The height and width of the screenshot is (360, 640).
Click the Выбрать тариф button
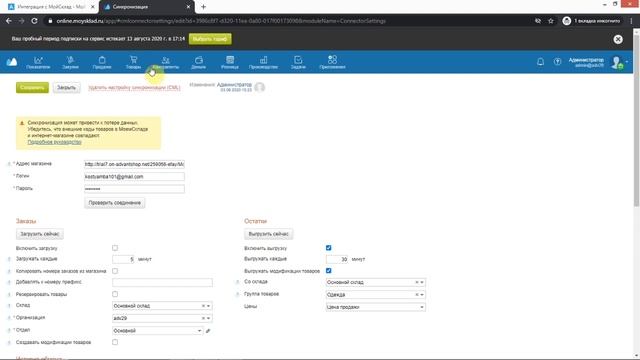click(210, 39)
